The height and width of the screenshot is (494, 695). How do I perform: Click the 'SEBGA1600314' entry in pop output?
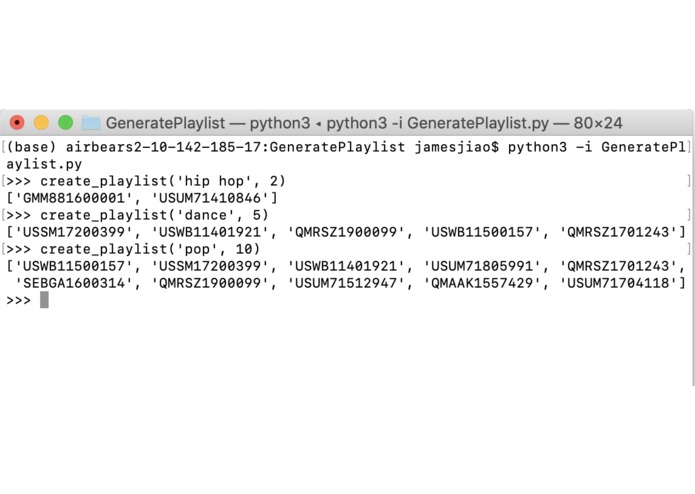(x=74, y=283)
